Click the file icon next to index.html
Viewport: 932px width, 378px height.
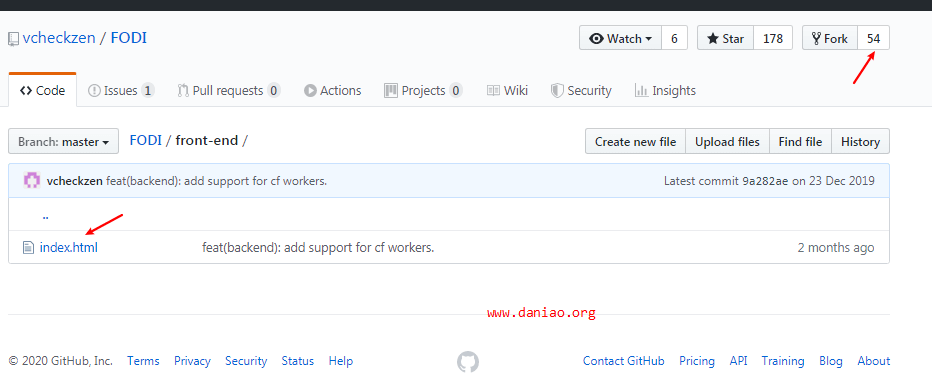click(x=28, y=247)
